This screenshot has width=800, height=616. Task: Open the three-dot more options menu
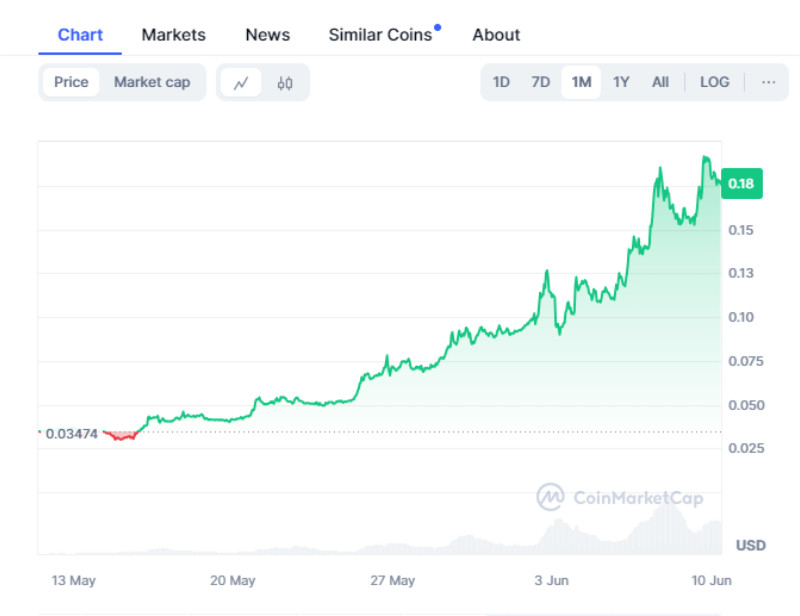[x=768, y=82]
